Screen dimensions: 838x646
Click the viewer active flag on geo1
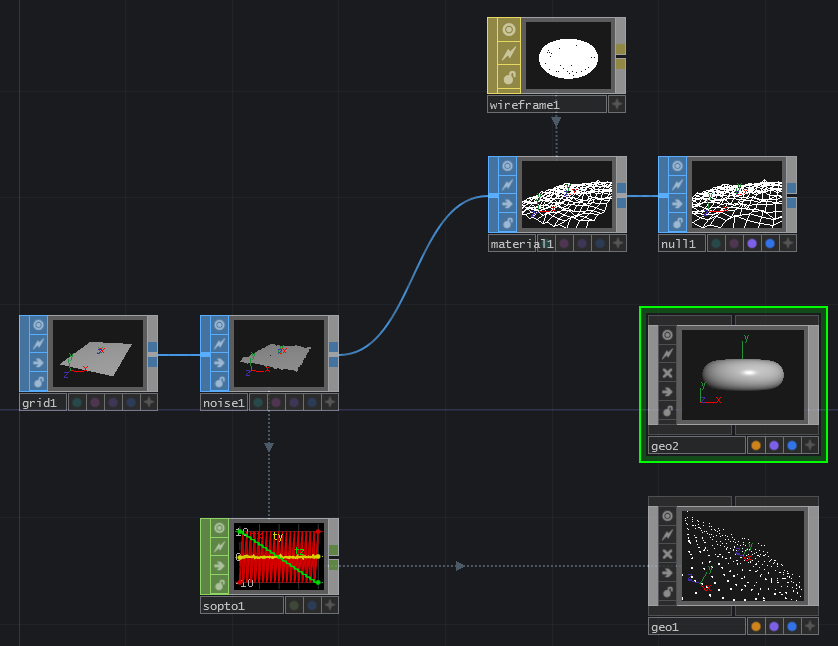pyautogui.click(x=667, y=516)
